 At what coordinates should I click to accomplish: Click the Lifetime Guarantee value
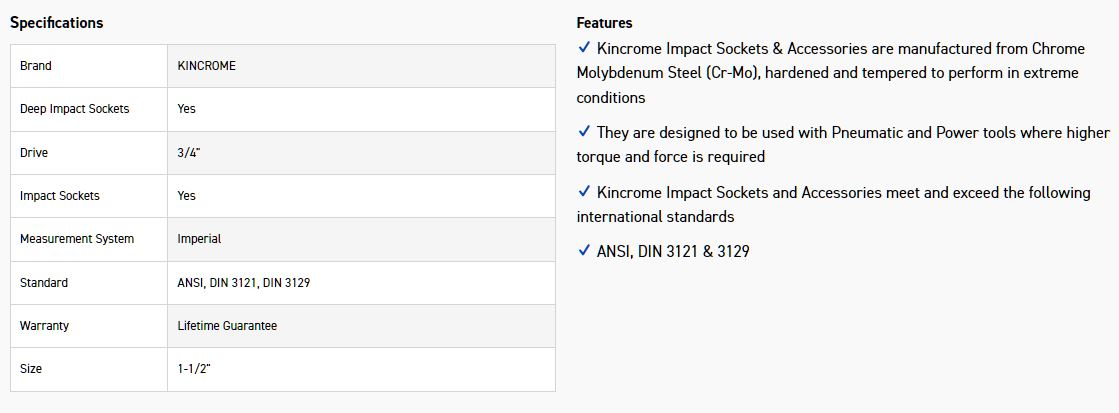coord(227,326)
